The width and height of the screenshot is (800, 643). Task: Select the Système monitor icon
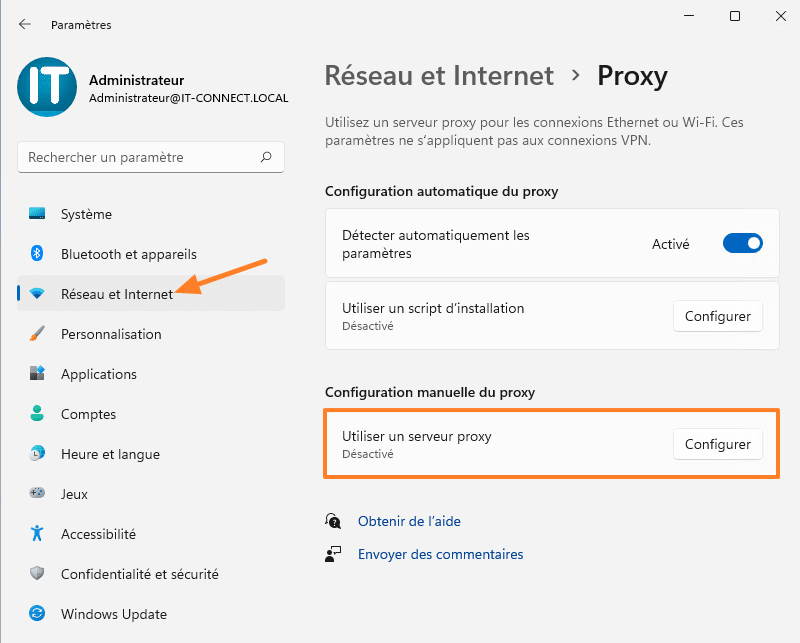[38, 214]
